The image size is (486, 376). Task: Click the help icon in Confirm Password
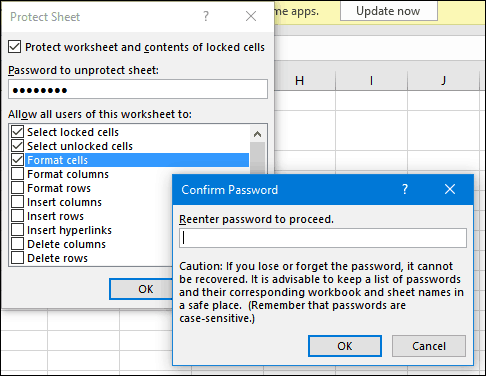click(x=405, y=189)
